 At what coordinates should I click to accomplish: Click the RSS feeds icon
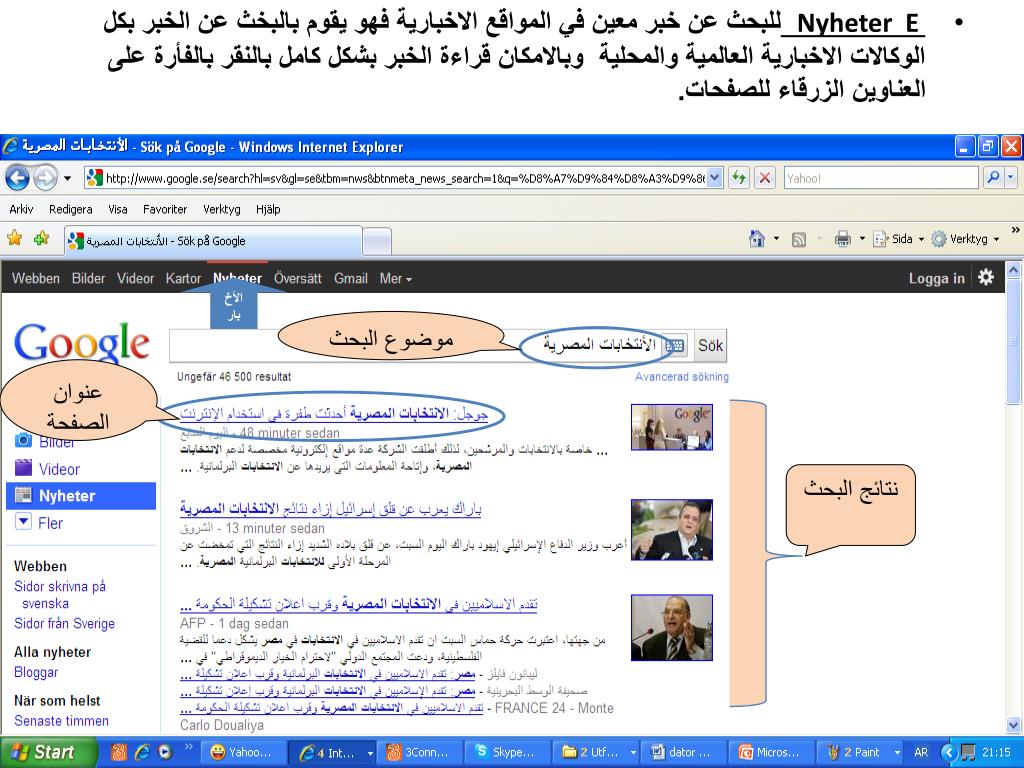tap(798, 240)
